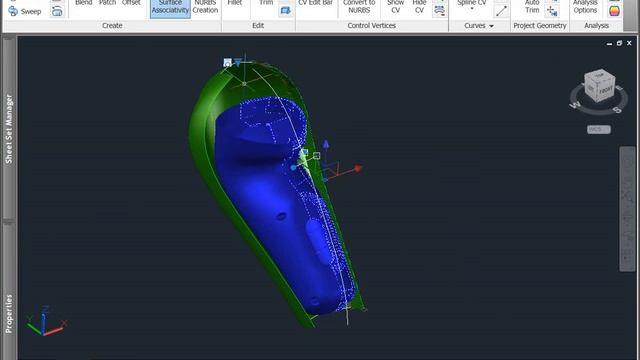Open the WCS coordinate system dropdown
The width and height of the screenshot is (640, 360).
click(598, 129)
